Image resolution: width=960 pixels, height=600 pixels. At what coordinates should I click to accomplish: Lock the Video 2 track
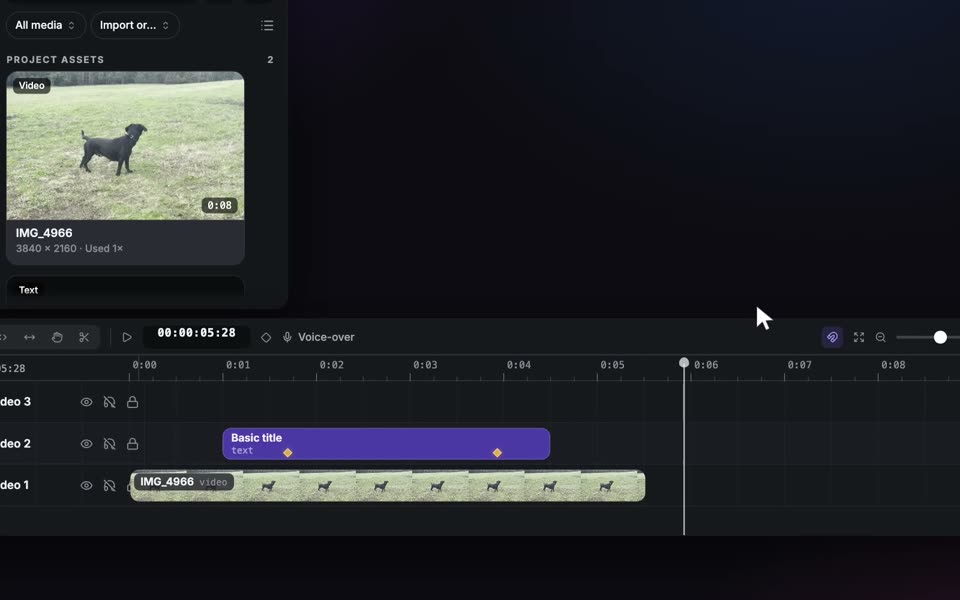pyautogui.click(x=132, y=444)
